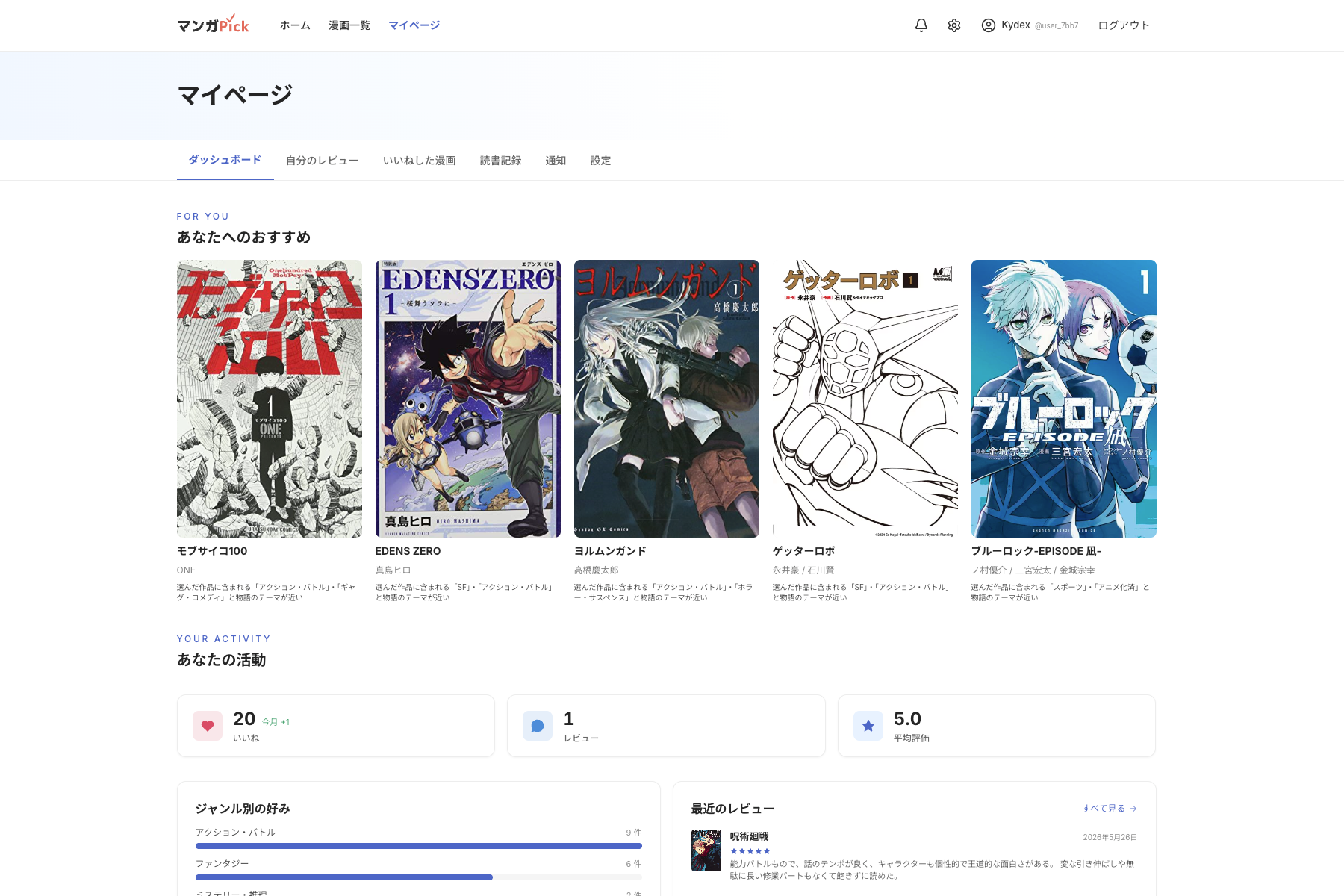Click the Kydex username
This screenshot has width=1344, height=896.
(x=1015, y=25)
